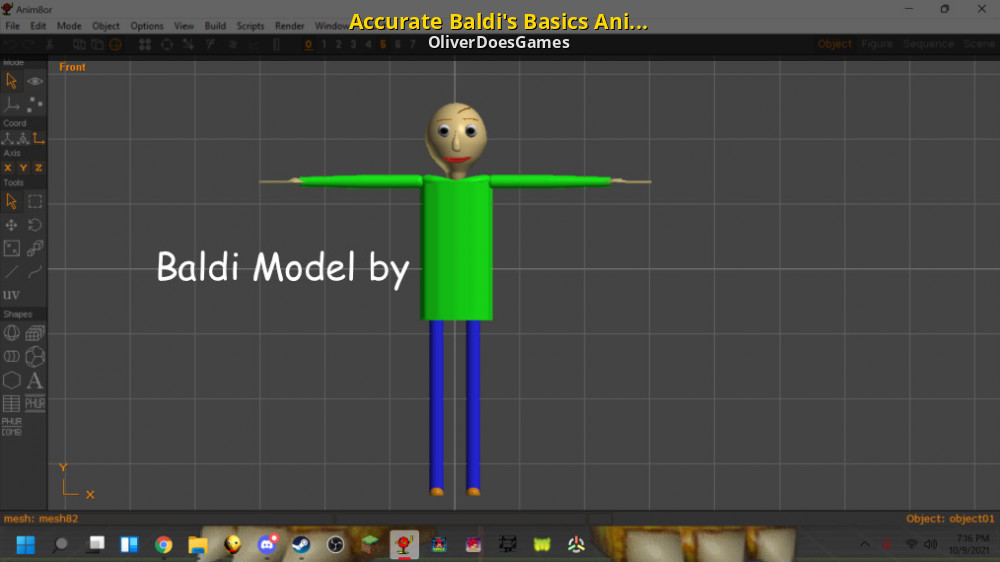This screenshot has height=562, width=1000.
Task: Click the Baldi model's green shirt
Action: pyautogui.click(x=457, y=250)
